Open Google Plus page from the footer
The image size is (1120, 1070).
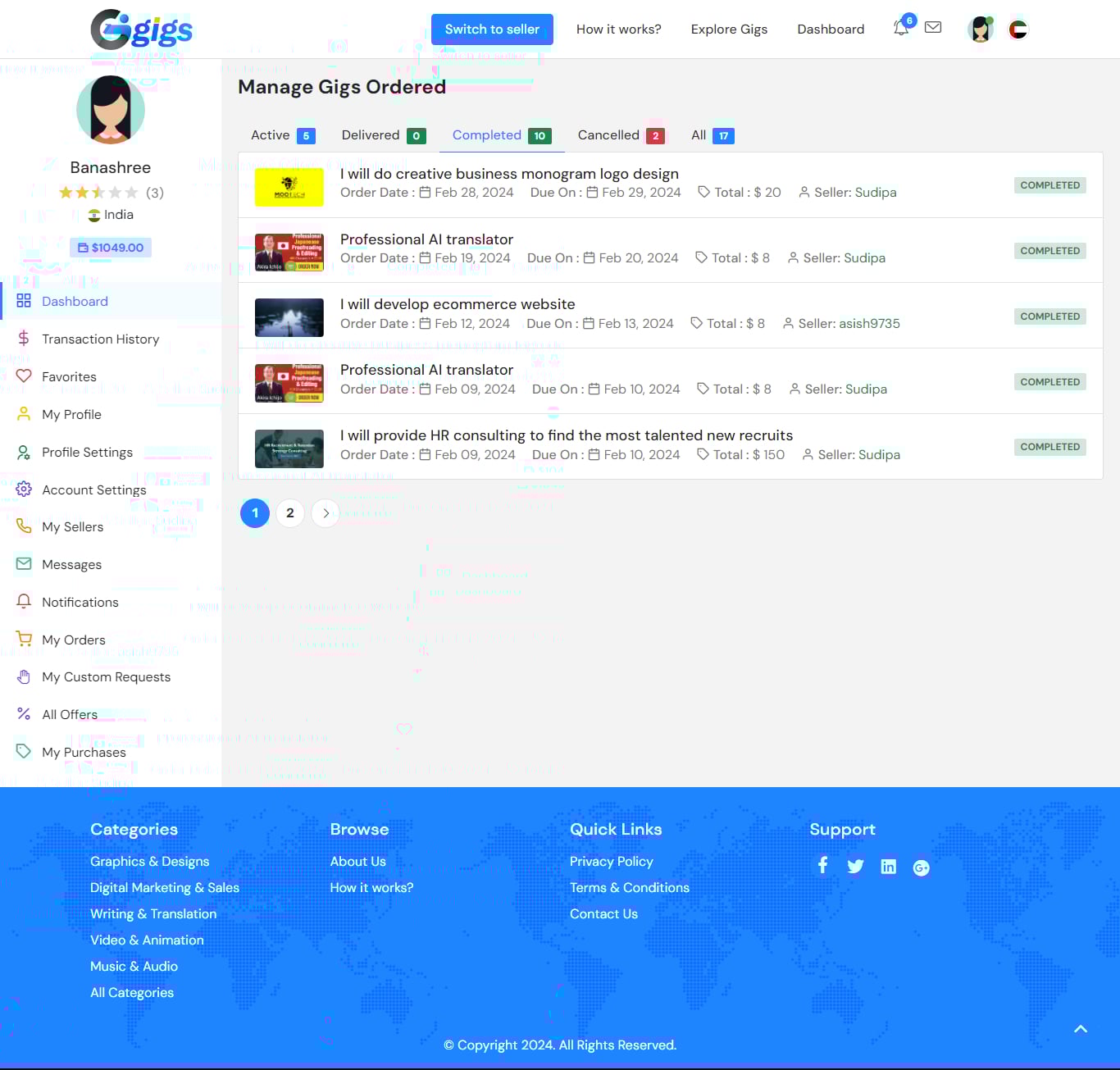pyautogui.click(x=921, y=867)
